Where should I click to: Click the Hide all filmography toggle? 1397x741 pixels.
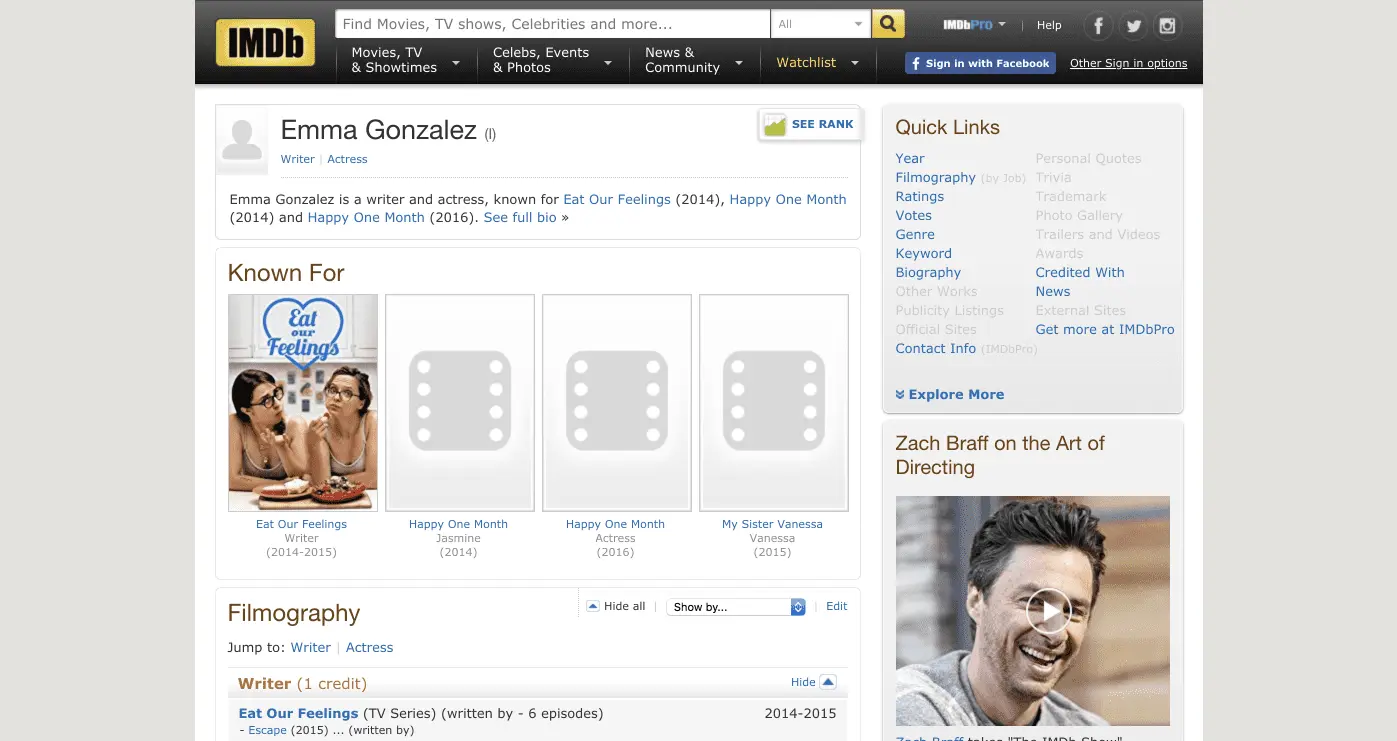tap(616, 606)
